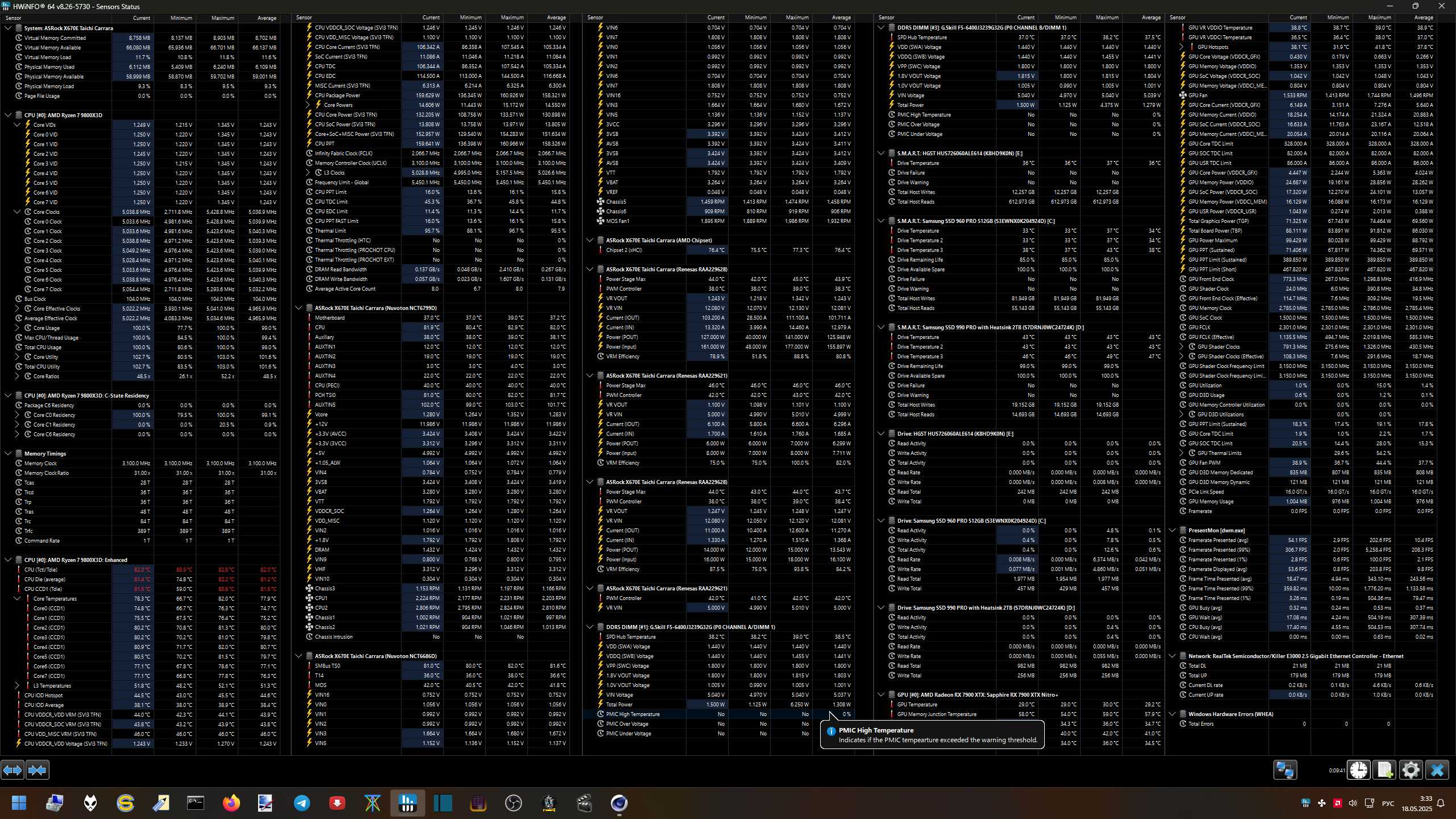Select the PMIC High Temperature row
This screenshot has width=1456, height=819.
[632, 714]
